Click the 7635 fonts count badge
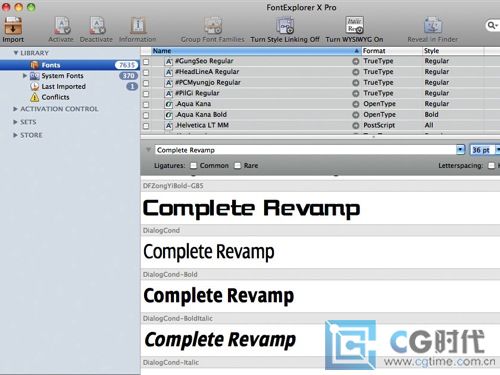 point(127,65)
